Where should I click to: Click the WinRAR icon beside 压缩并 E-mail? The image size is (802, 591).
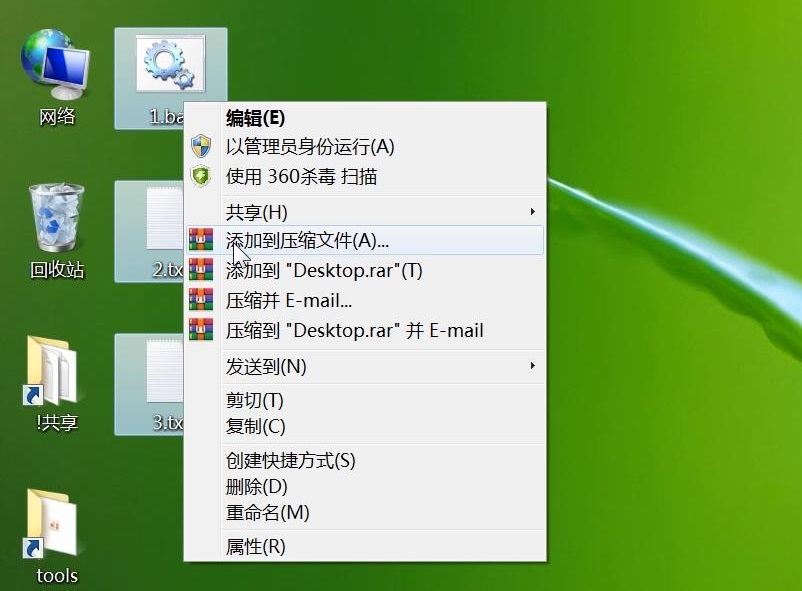pos(201,297)
